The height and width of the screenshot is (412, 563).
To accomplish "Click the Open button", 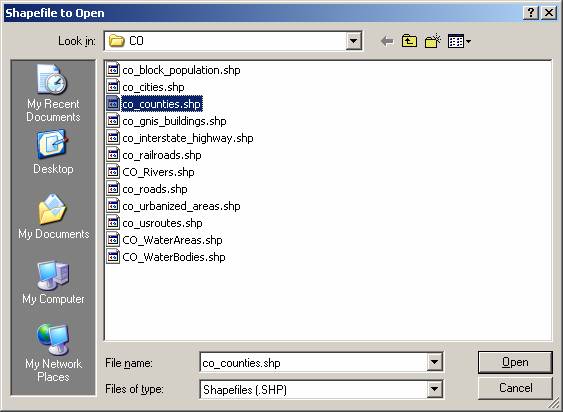I will tap(515, 362).
